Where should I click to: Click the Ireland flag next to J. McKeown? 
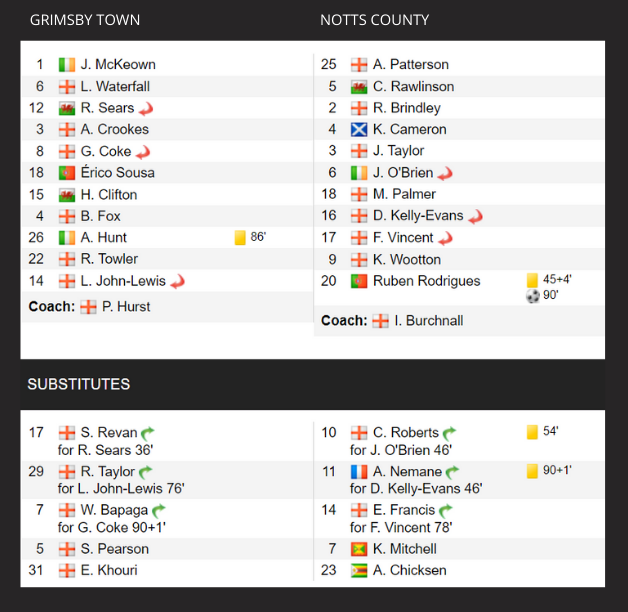(67, 64)
